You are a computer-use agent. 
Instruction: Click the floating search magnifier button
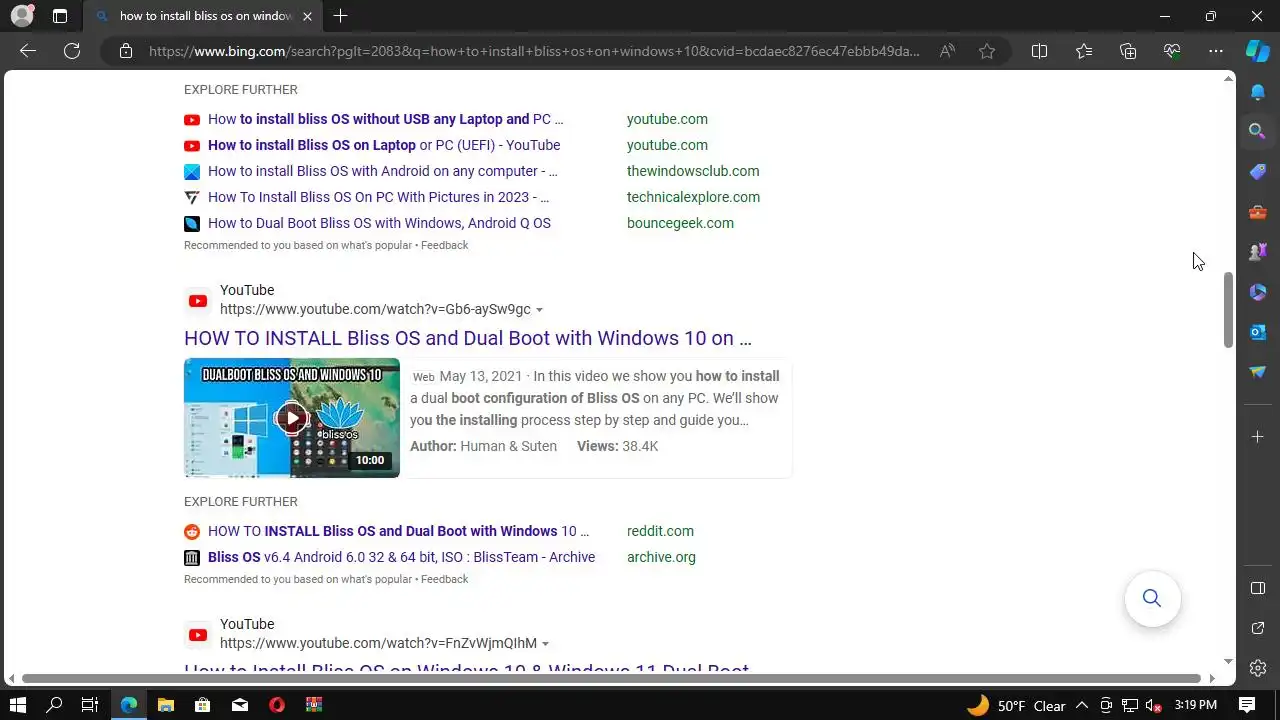pos(1152,598)
